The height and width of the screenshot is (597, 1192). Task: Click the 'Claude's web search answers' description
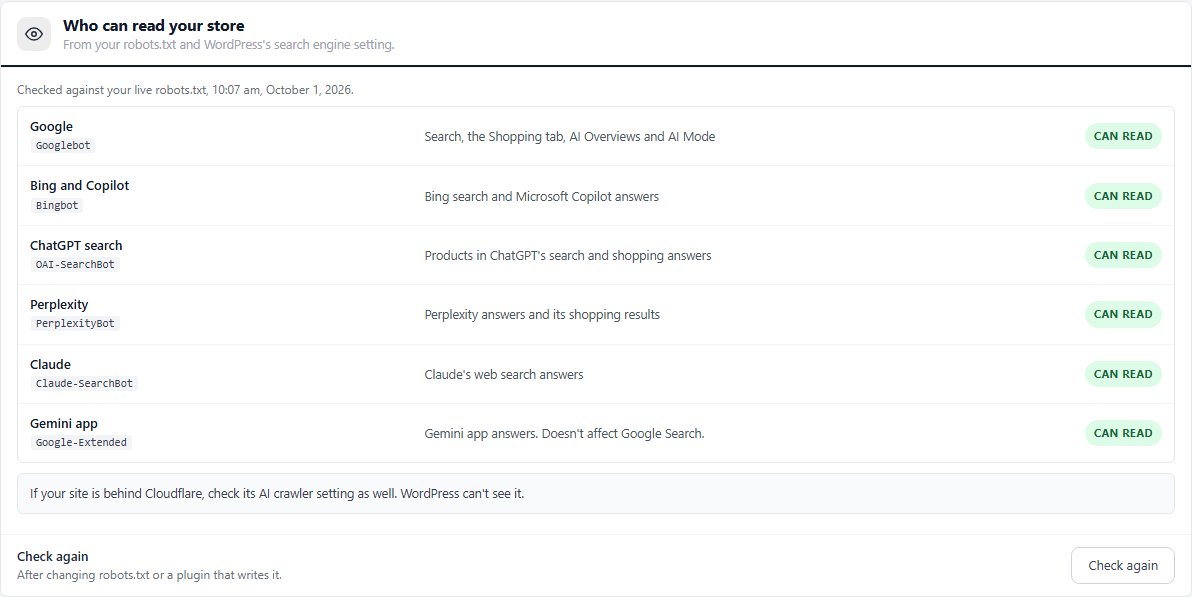(504, 374)
